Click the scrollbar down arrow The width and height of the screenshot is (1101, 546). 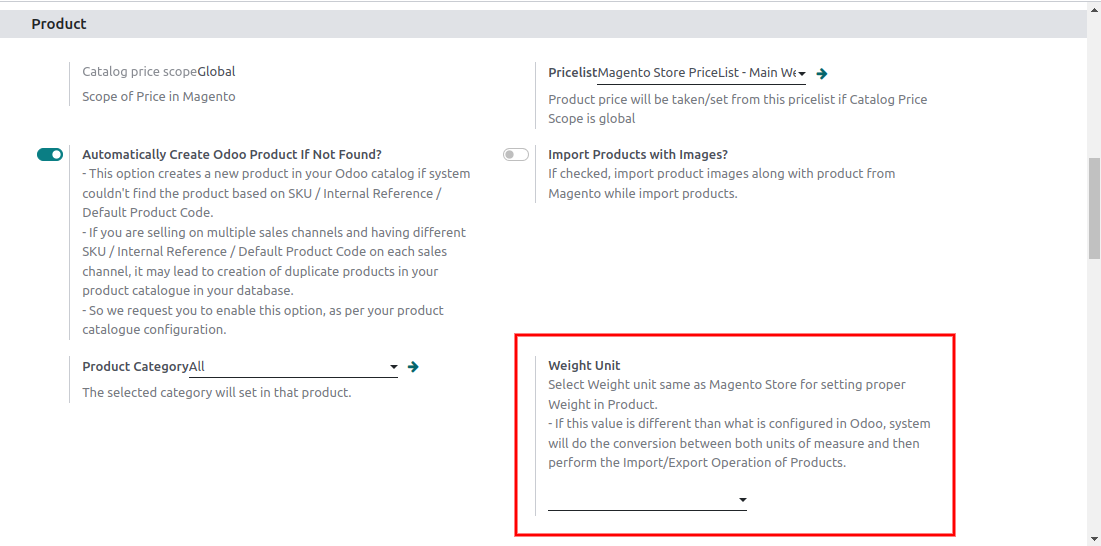(x=1094, y=539)
